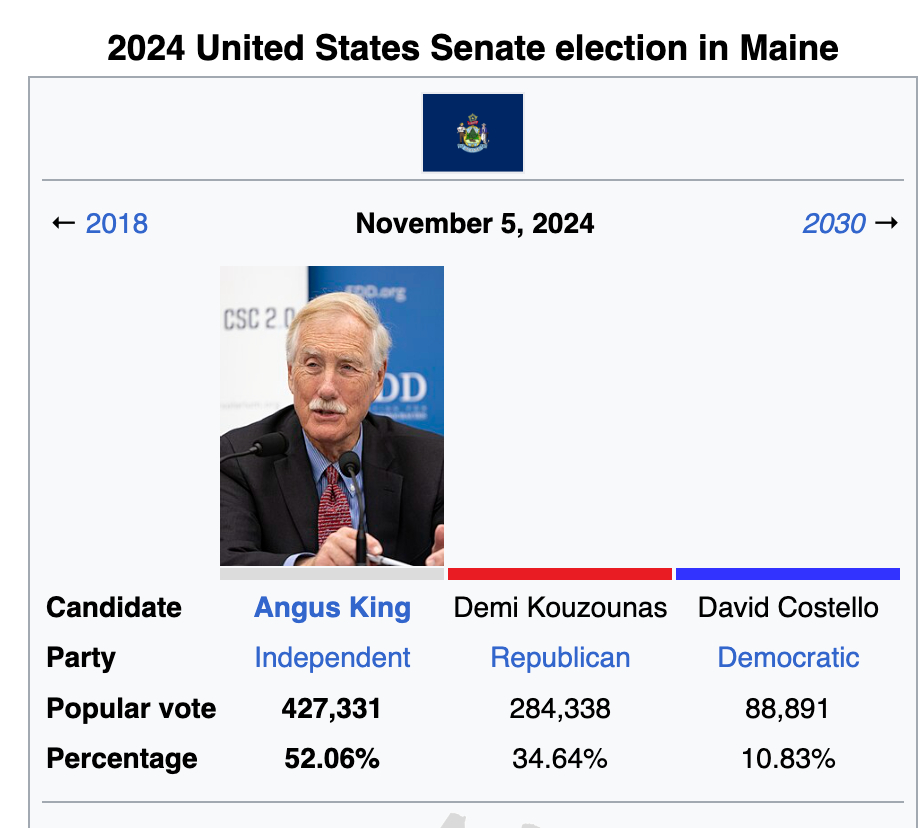This screenshot has width=920, height=828.
Task: Click the gray Independent color bar
Action: click(332, 574)
